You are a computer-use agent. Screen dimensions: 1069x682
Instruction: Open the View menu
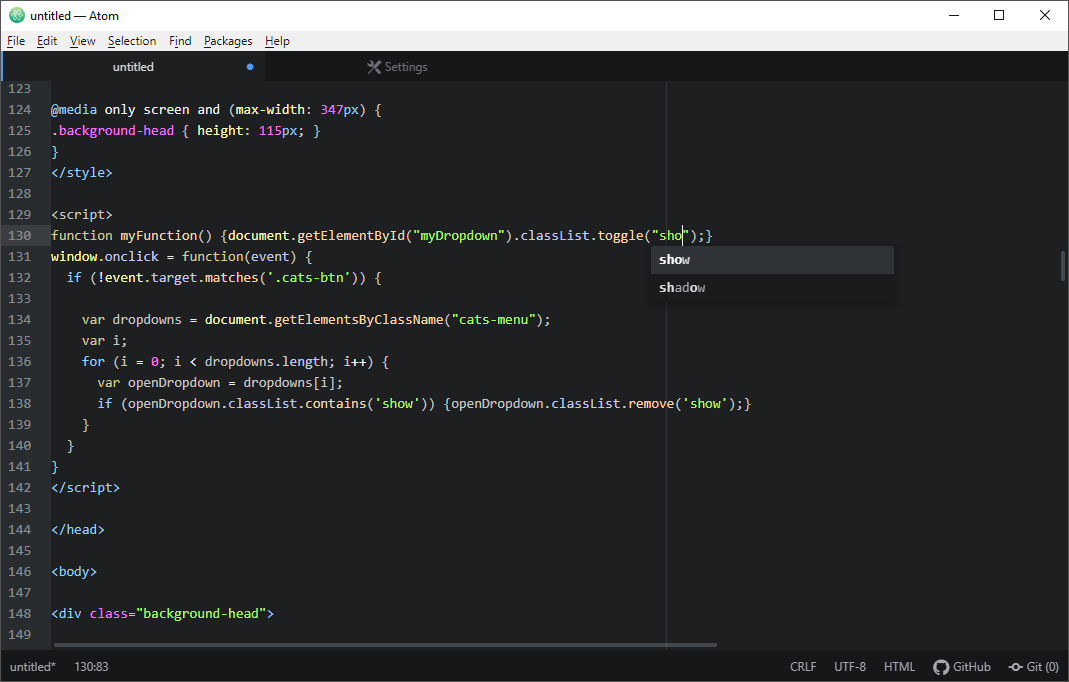[82, 41]
